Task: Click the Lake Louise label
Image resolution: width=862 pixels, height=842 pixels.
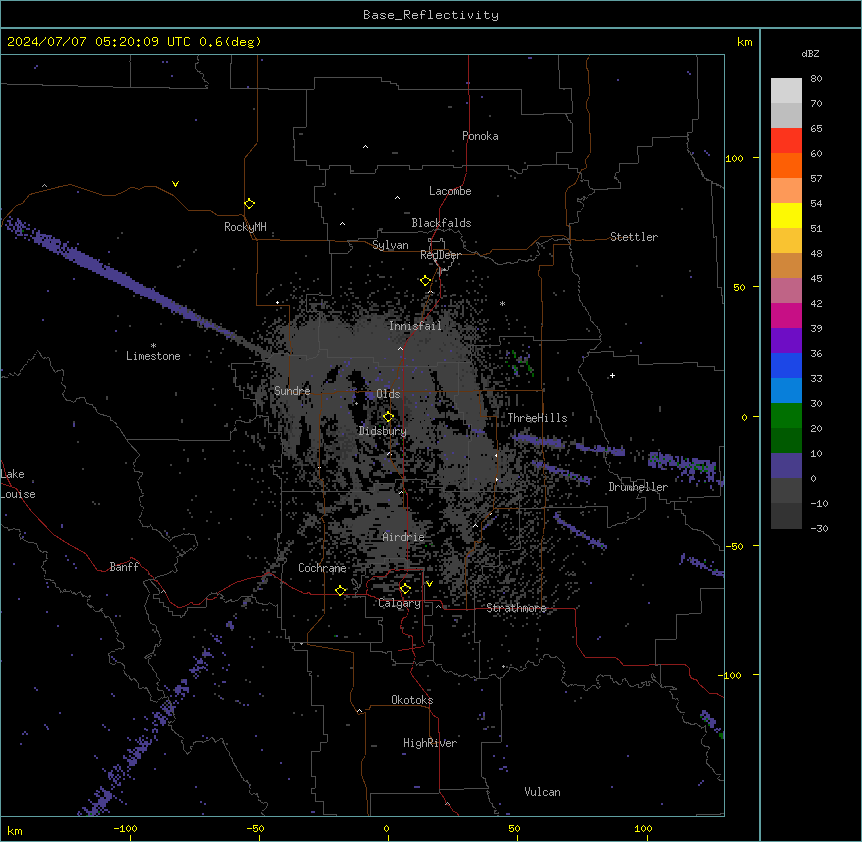Action: pyautogui.click(x=18, y=484)
